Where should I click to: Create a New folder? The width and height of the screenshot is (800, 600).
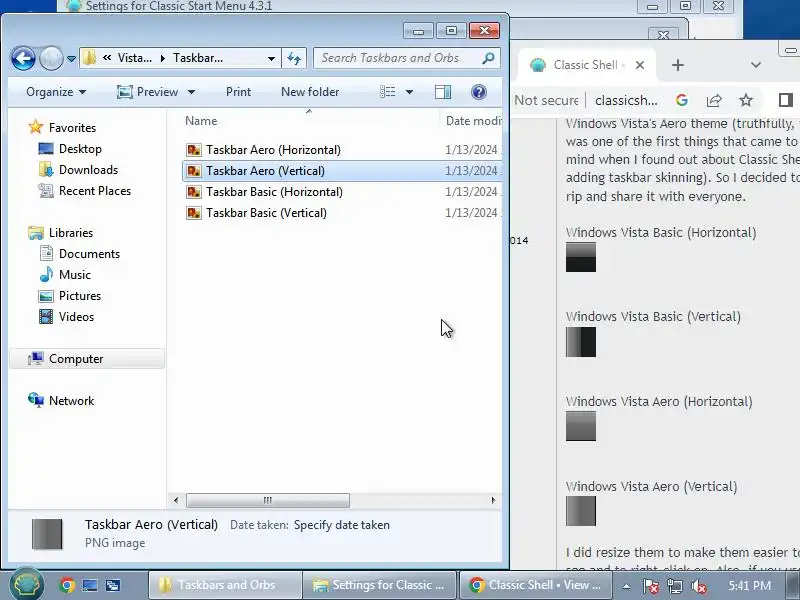click(x=310, y=92)
